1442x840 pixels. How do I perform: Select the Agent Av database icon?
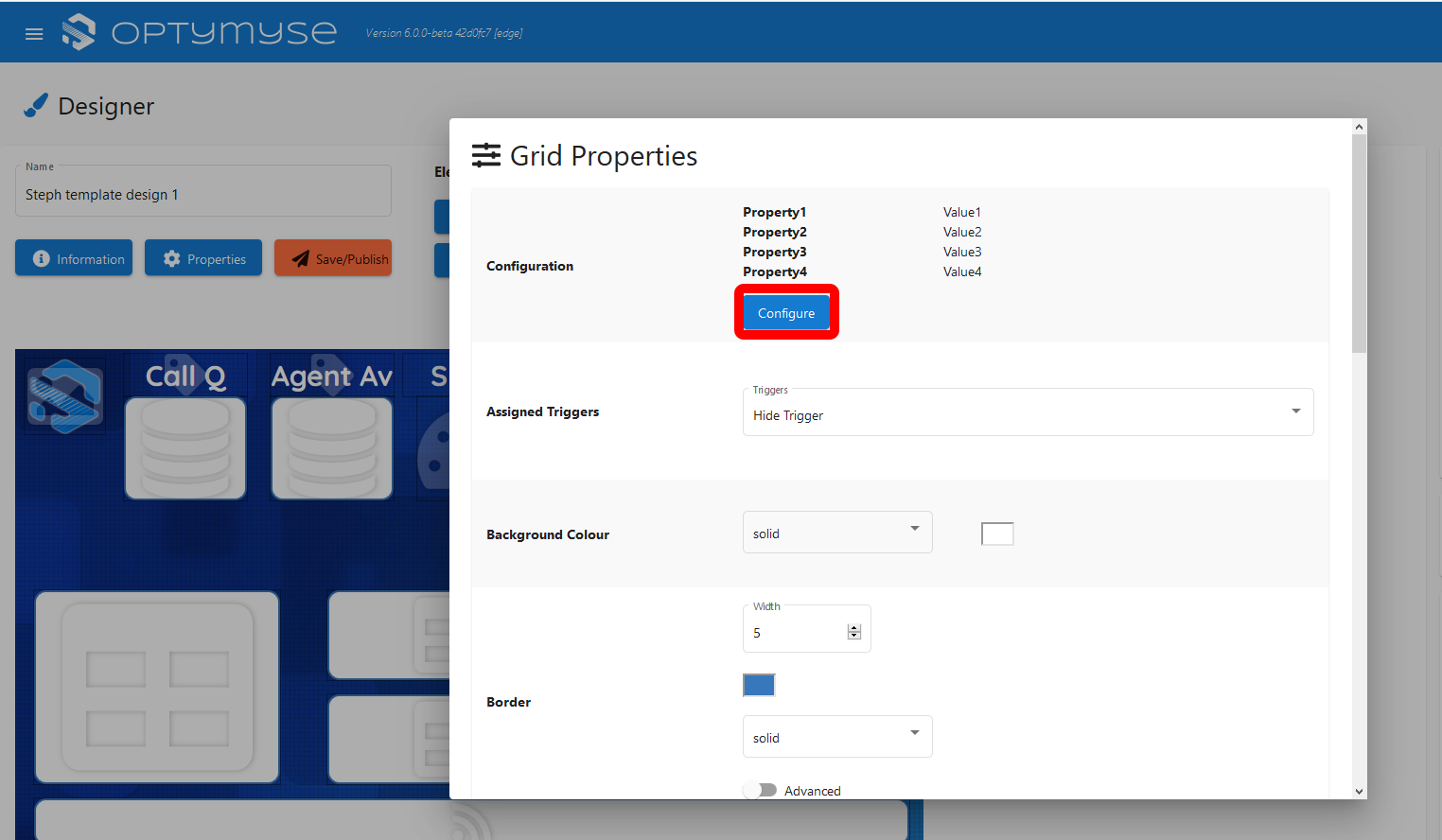[x=331, y=448]
